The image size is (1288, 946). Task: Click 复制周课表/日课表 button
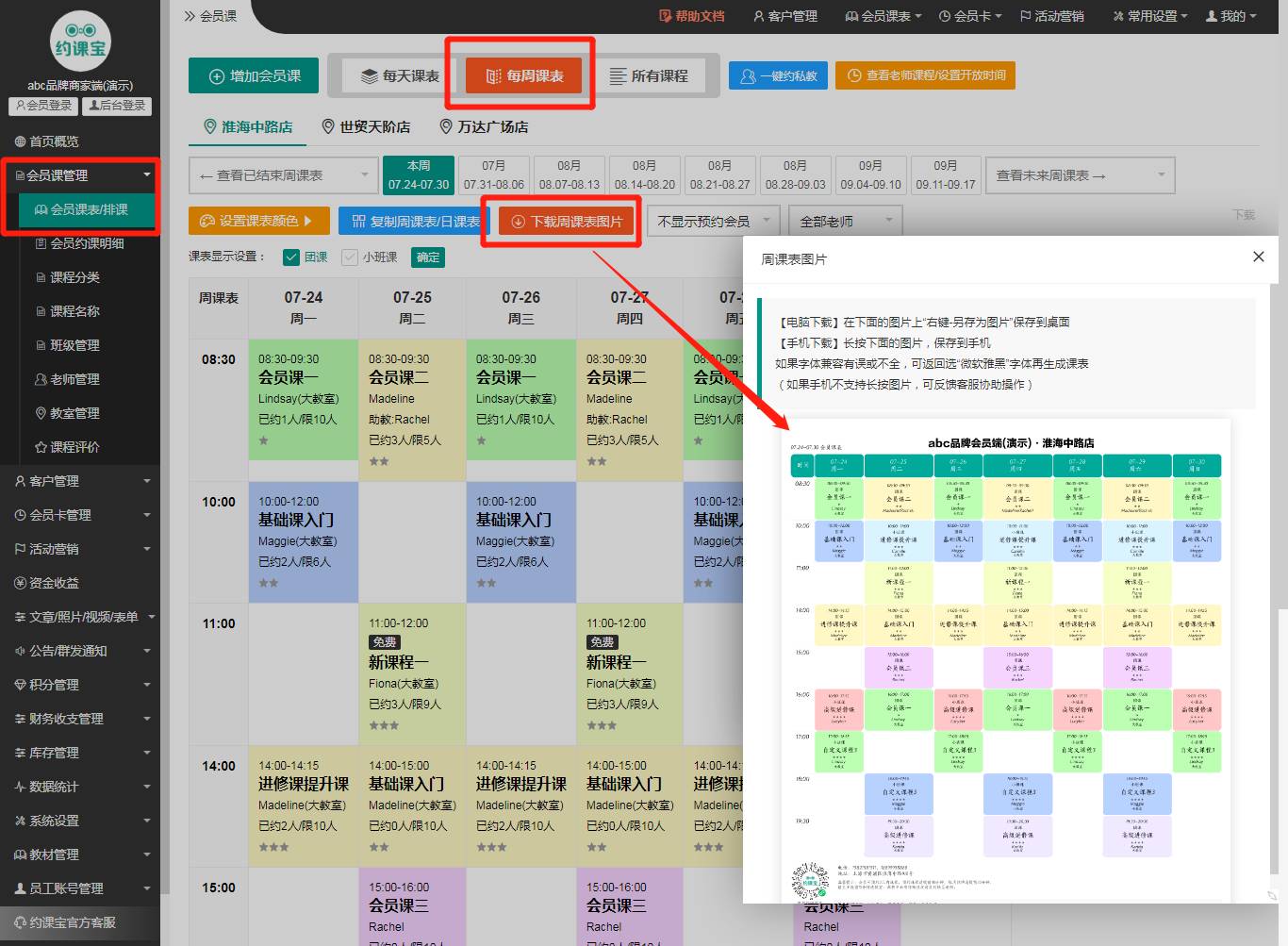click(415, 221)
